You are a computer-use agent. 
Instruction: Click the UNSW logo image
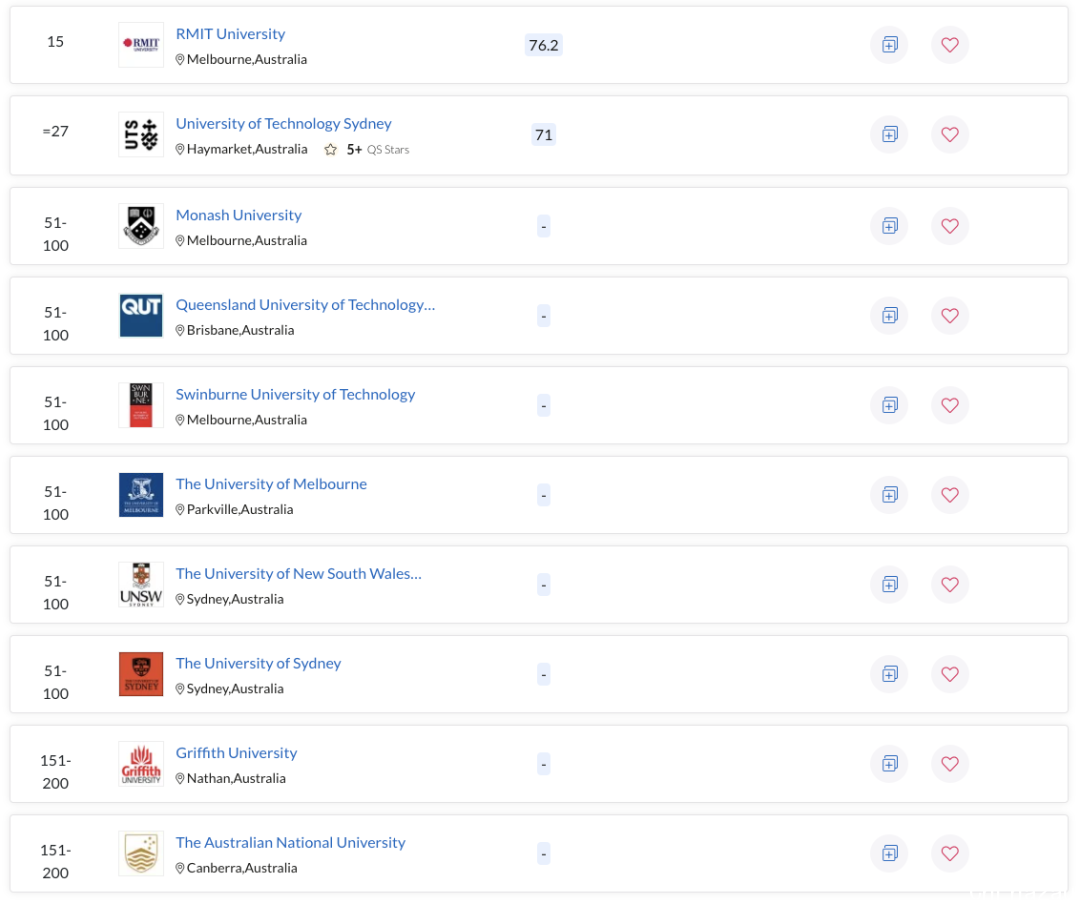tap(141, 584)
